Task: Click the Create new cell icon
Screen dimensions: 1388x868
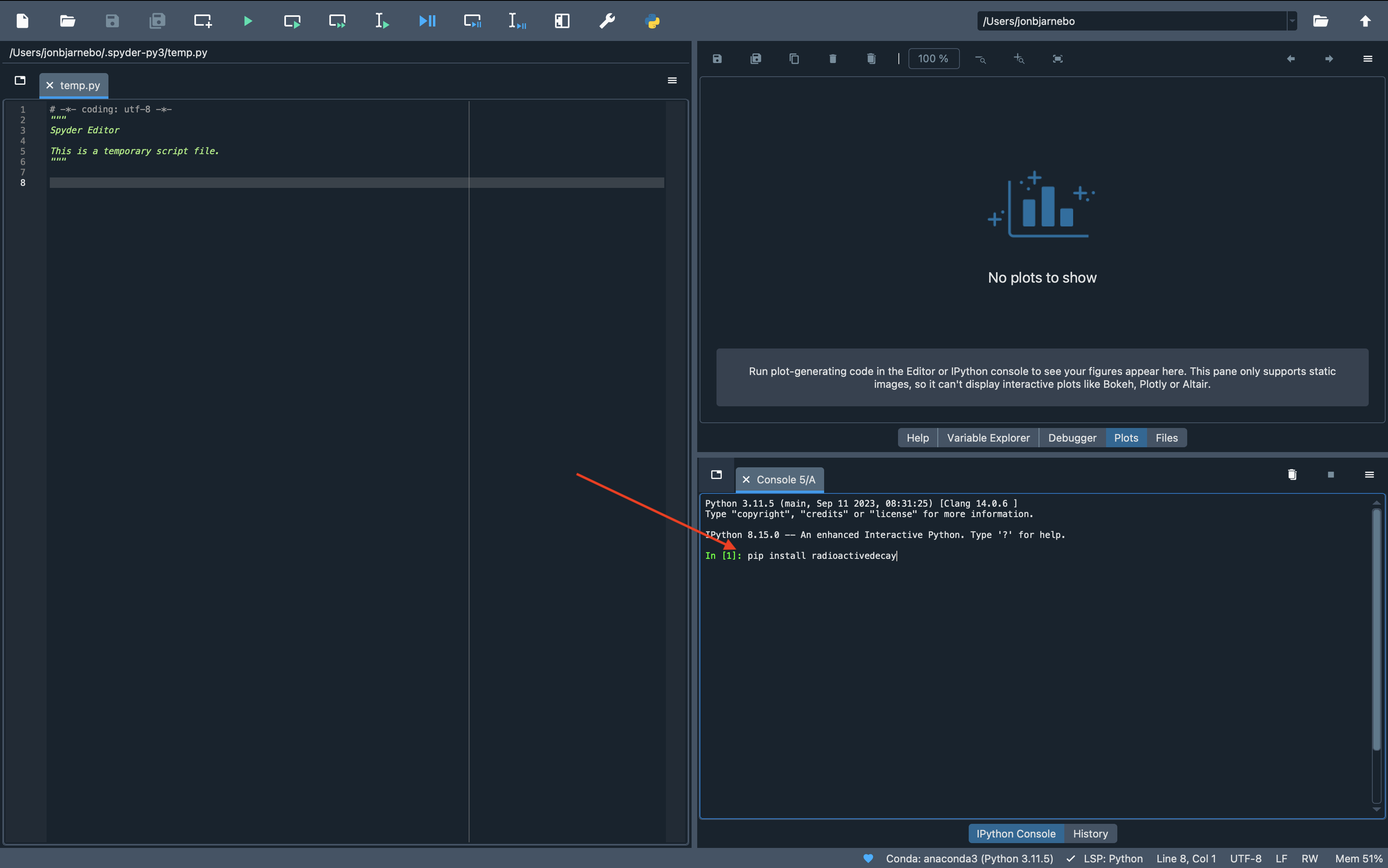Action: (203, 21)
